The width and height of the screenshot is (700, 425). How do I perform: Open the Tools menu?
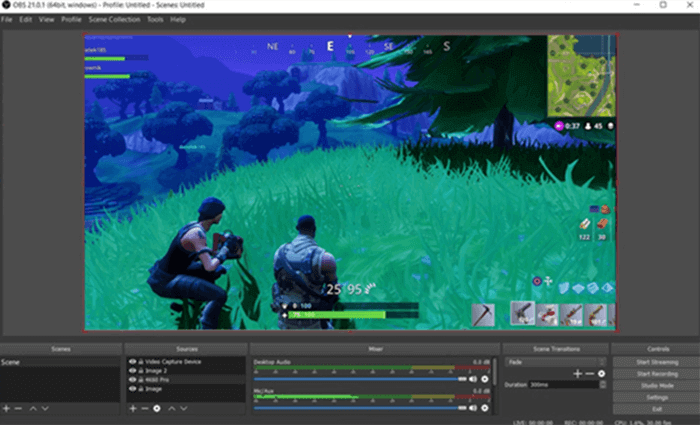click(155, 19)
